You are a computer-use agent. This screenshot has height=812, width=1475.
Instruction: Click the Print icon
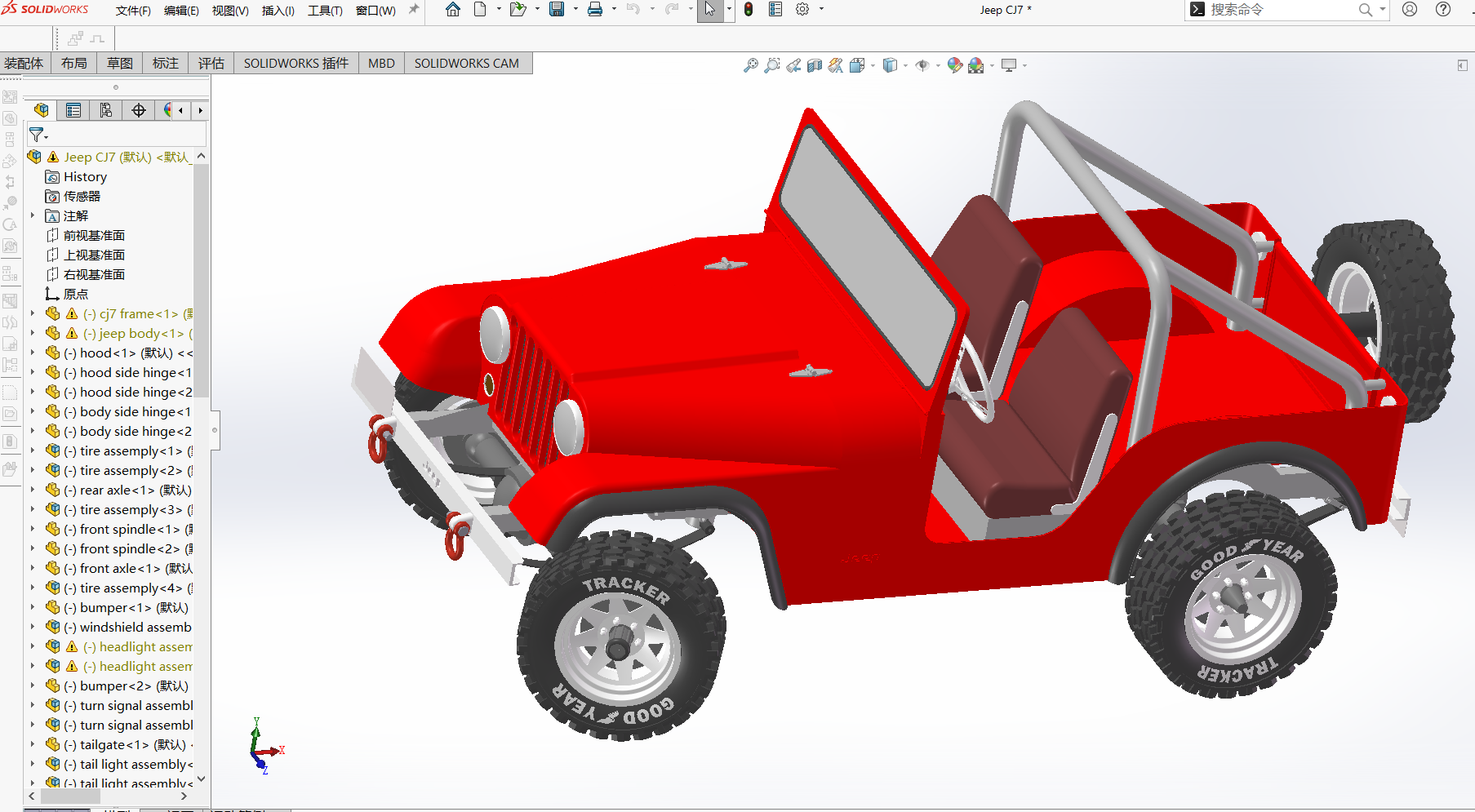[595, 10]
